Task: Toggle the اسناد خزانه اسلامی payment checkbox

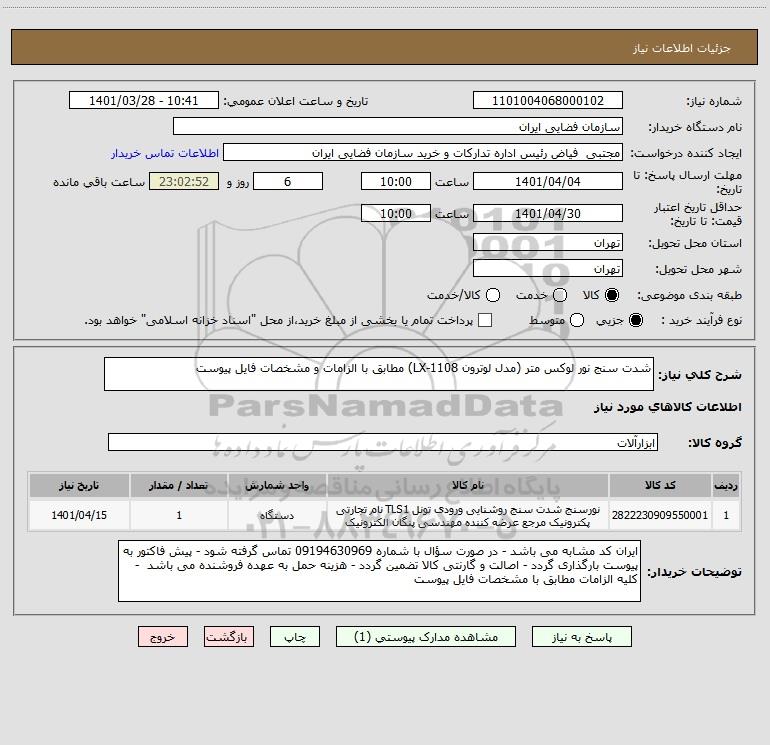Action: pos(485,320)
